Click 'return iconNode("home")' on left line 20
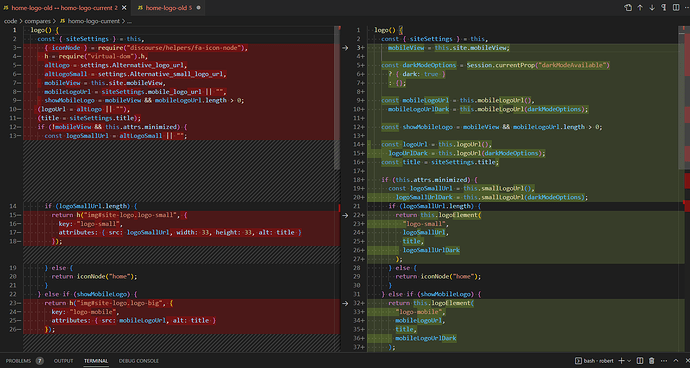This screenshot has width=690, height=368. pos(94,276)
